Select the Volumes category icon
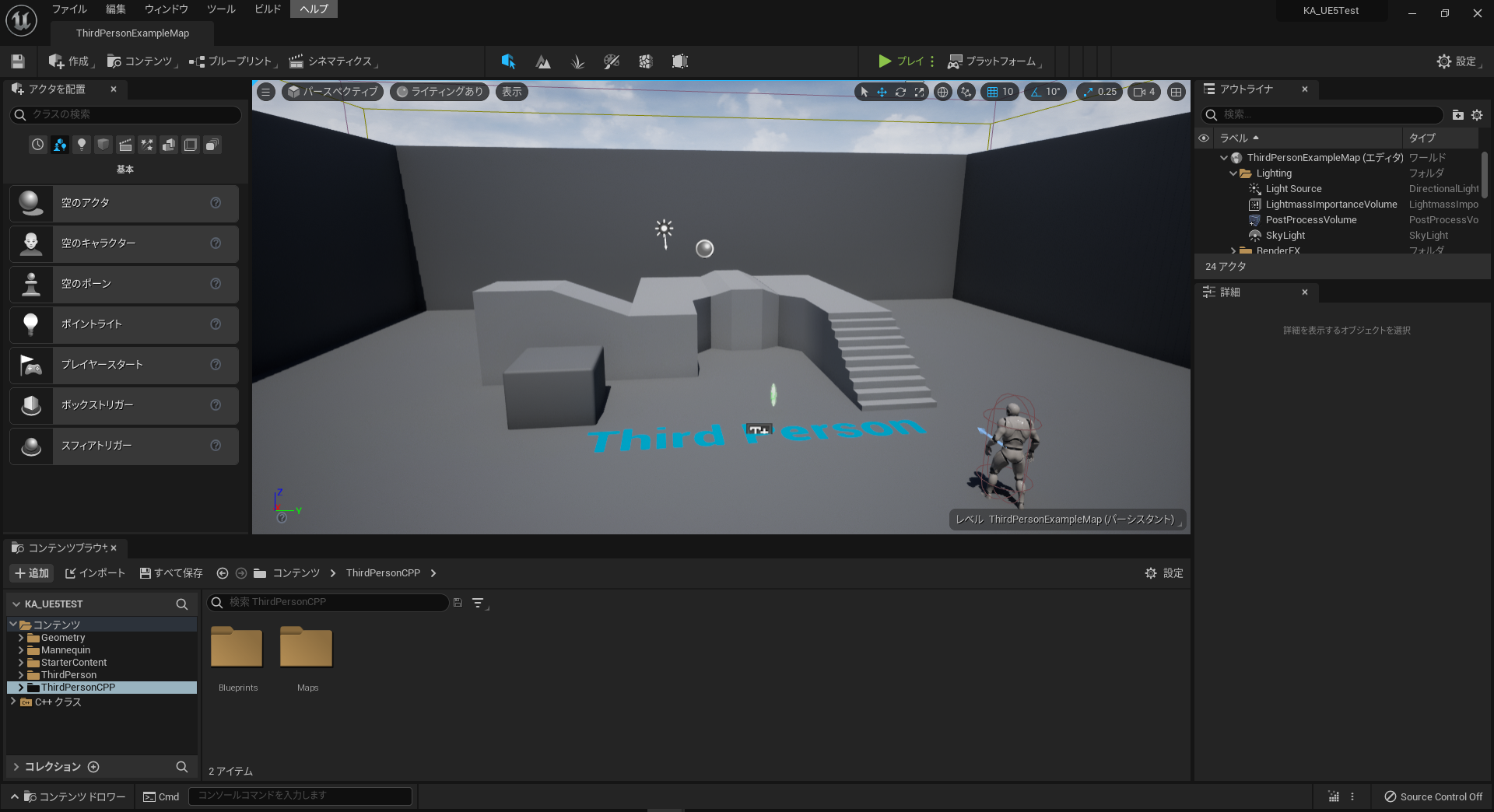1494x812 pixels. coord(190,145)
